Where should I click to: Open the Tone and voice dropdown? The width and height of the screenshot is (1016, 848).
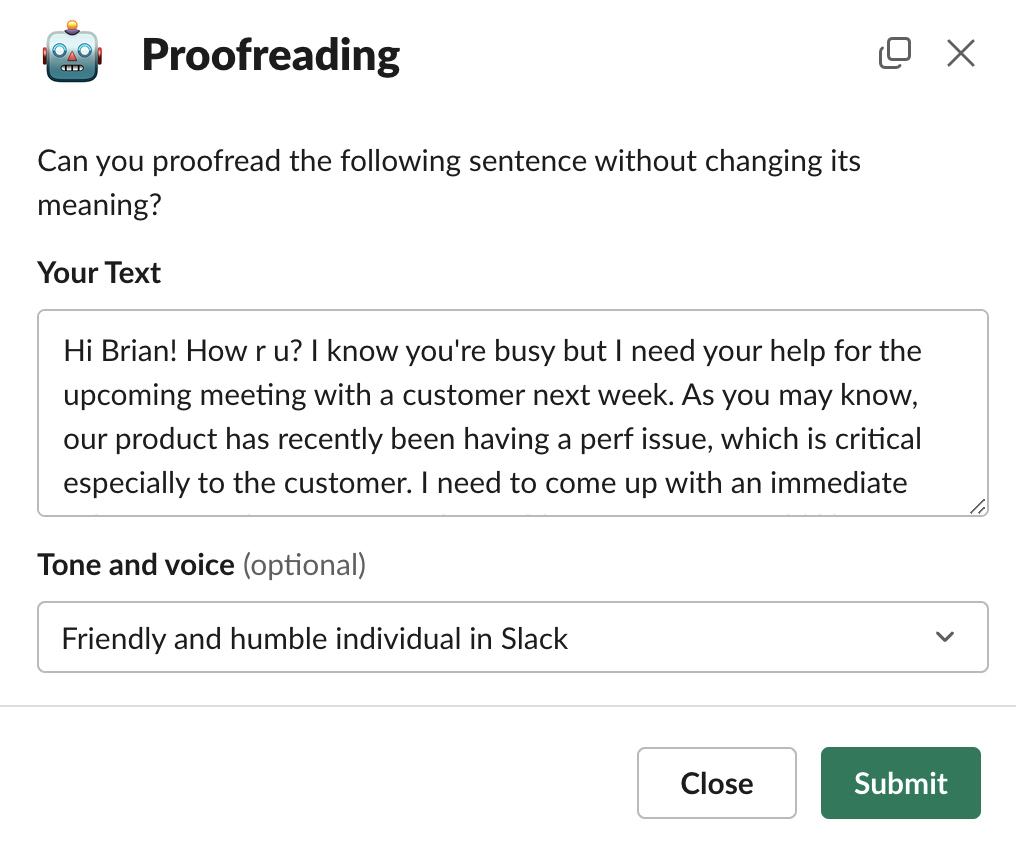(x=512, y=637)
